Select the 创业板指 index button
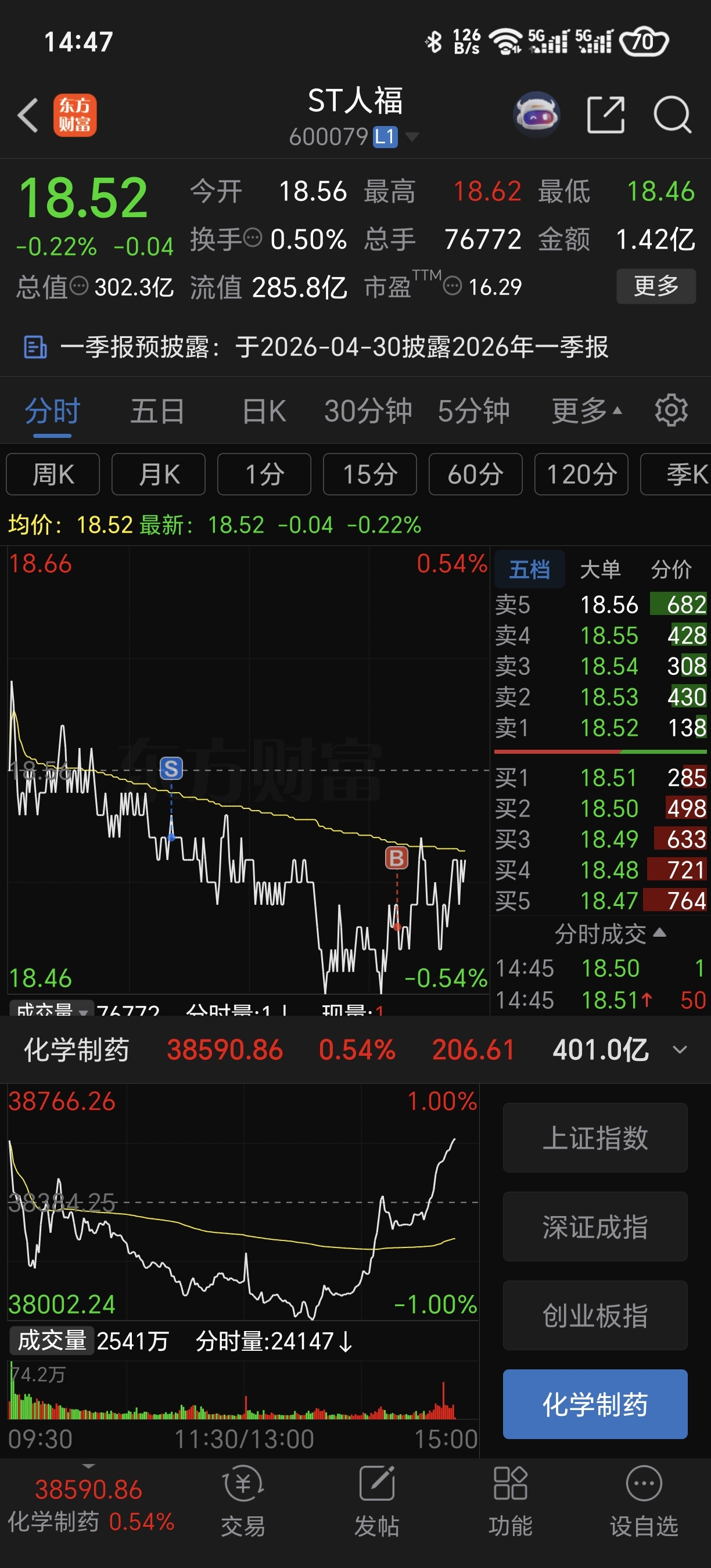This screenshot has height=1568, width=711. 595,1315
